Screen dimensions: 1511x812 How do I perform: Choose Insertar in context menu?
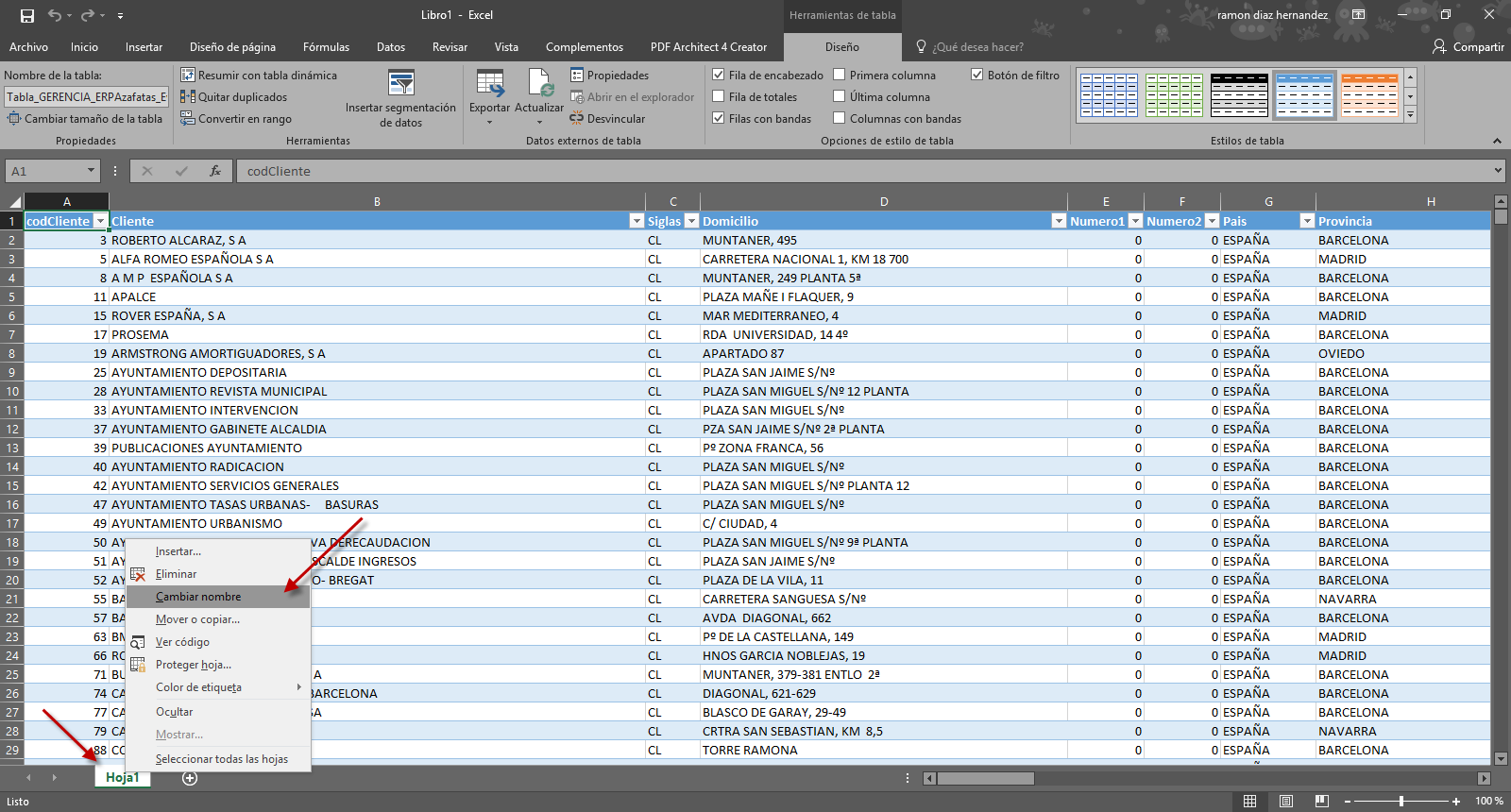click(x=218, y=551)
